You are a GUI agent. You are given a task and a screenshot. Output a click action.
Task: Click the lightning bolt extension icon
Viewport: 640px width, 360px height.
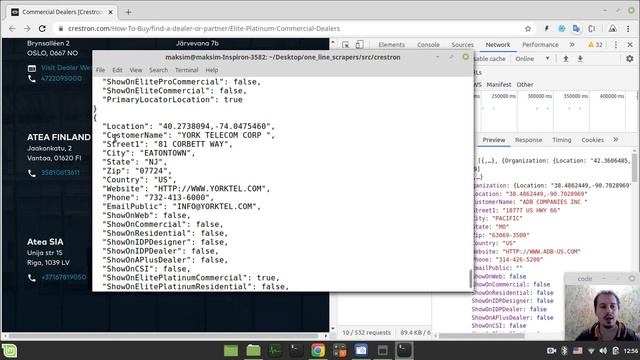pos(547,29)
